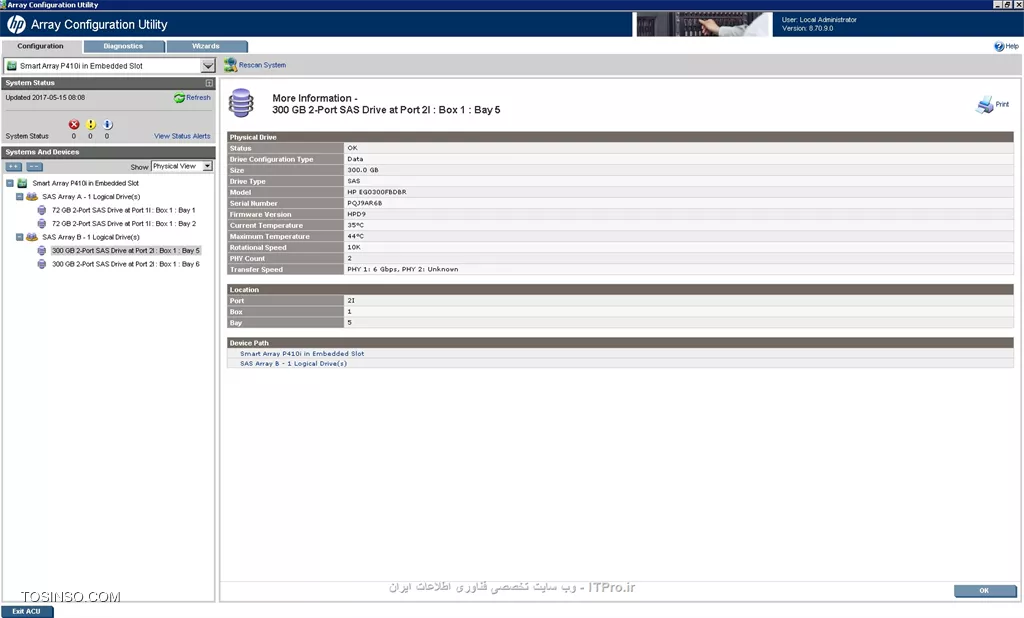Open Smart Array P410i device path link
Screen dimensions: 1024x618
point(302,354)
